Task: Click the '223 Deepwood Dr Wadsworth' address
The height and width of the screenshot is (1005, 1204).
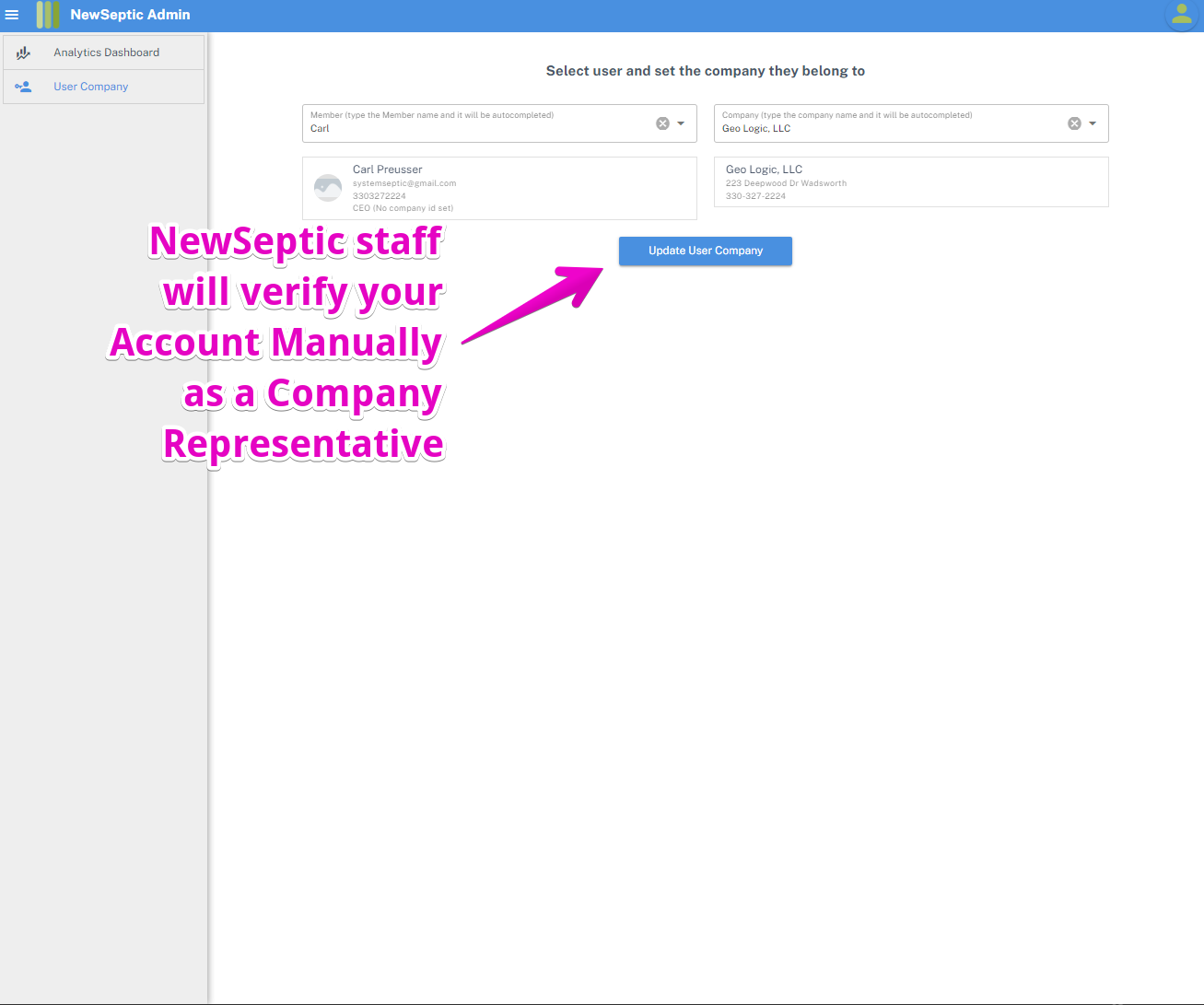Action: click(x=786, y=183)
